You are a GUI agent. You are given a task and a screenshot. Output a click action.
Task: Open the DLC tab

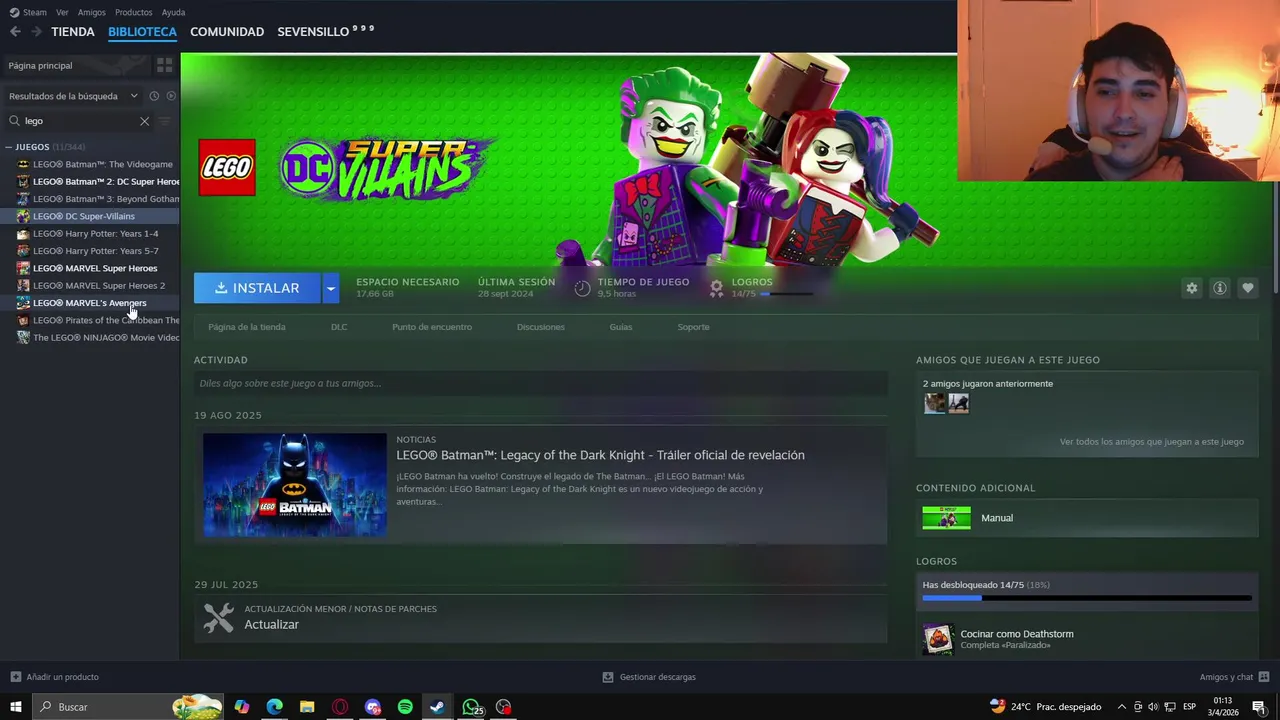(339, 327)
